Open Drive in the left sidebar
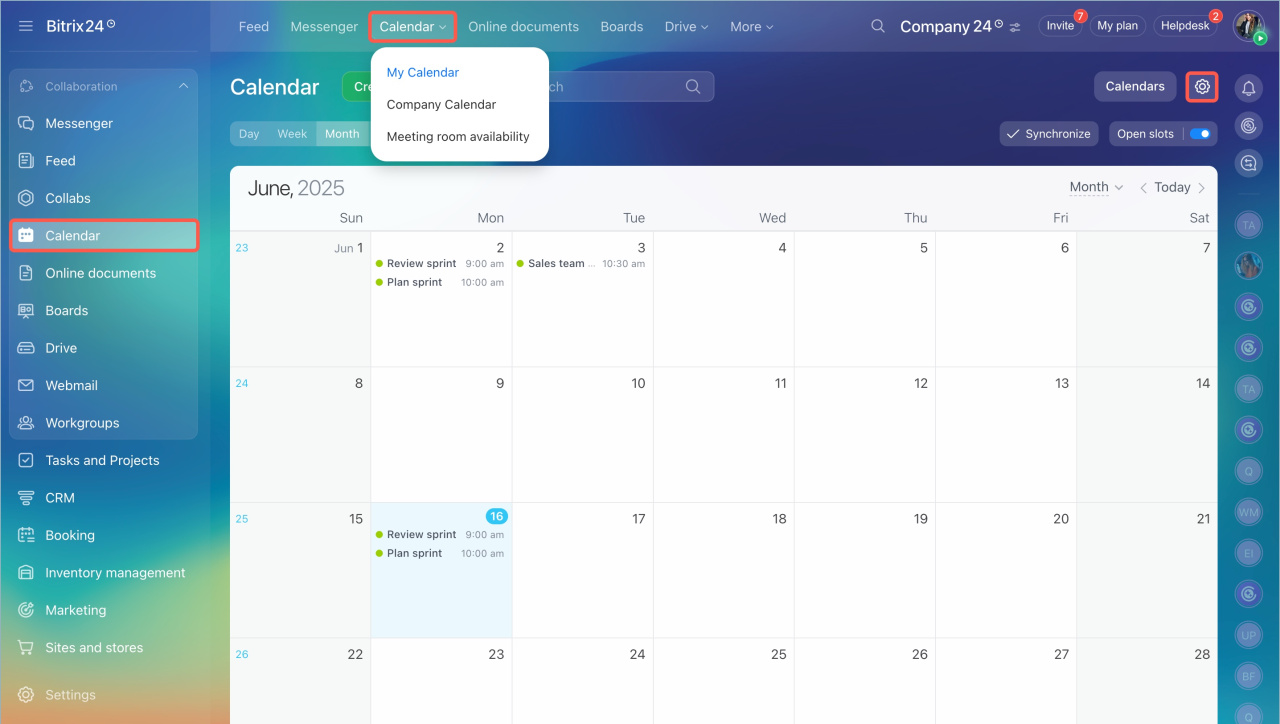1280x724 pixels. click(x=61, y=348)
